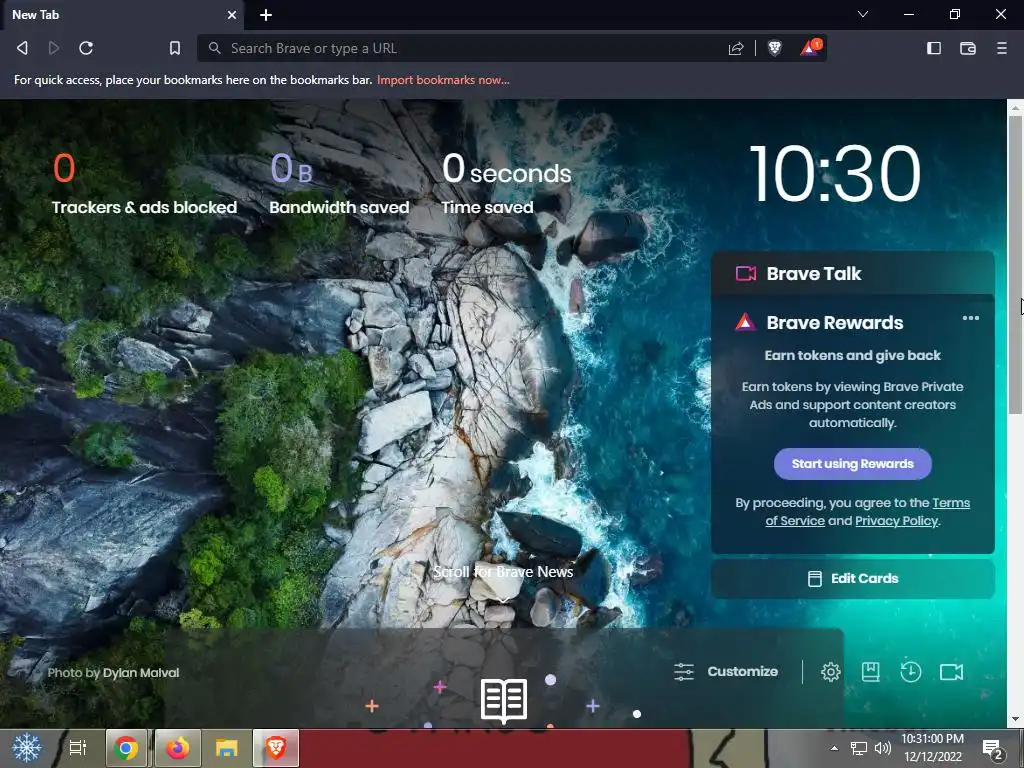Click the 10:30 clock widget
The height and width of the screenshot is (768, 1024).
[x=835, y=174]
